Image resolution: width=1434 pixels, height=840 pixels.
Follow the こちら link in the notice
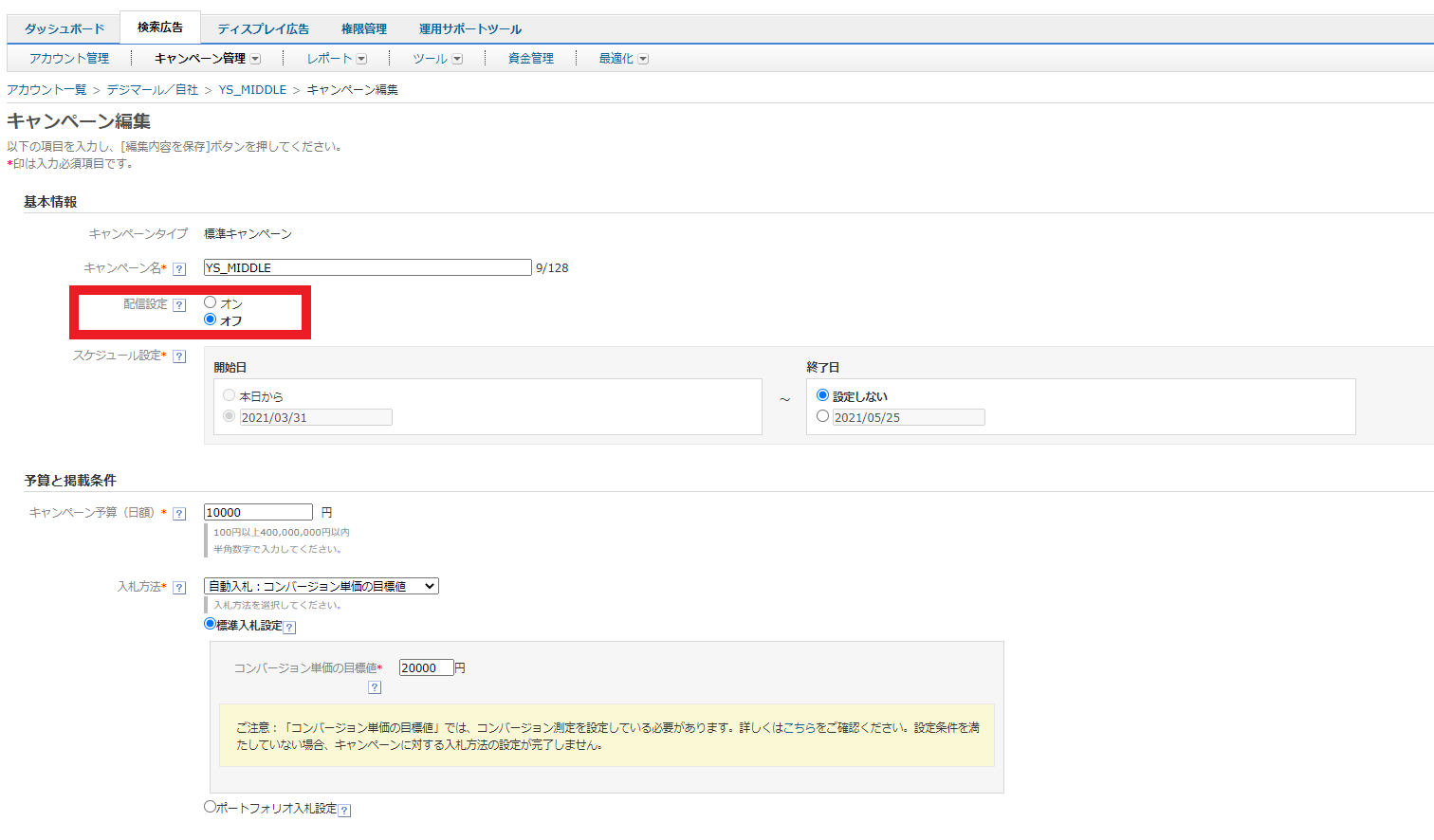801,728
